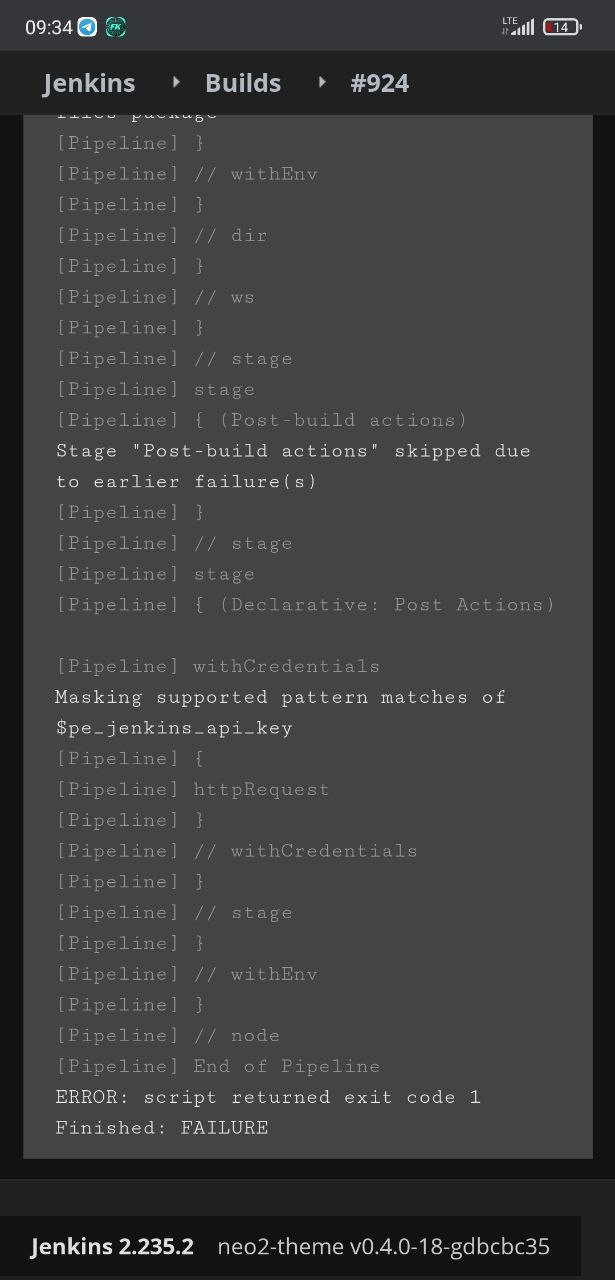Open the Jenkins breadcrumb link

click(89, 83)
